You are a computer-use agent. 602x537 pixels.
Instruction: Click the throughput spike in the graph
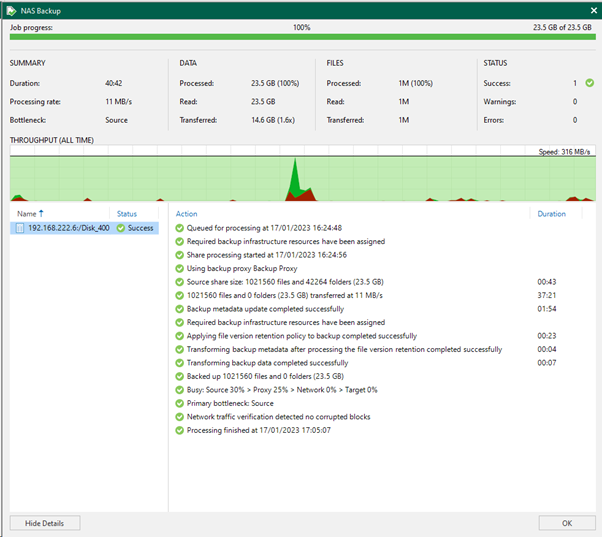(x=295, y=177)
